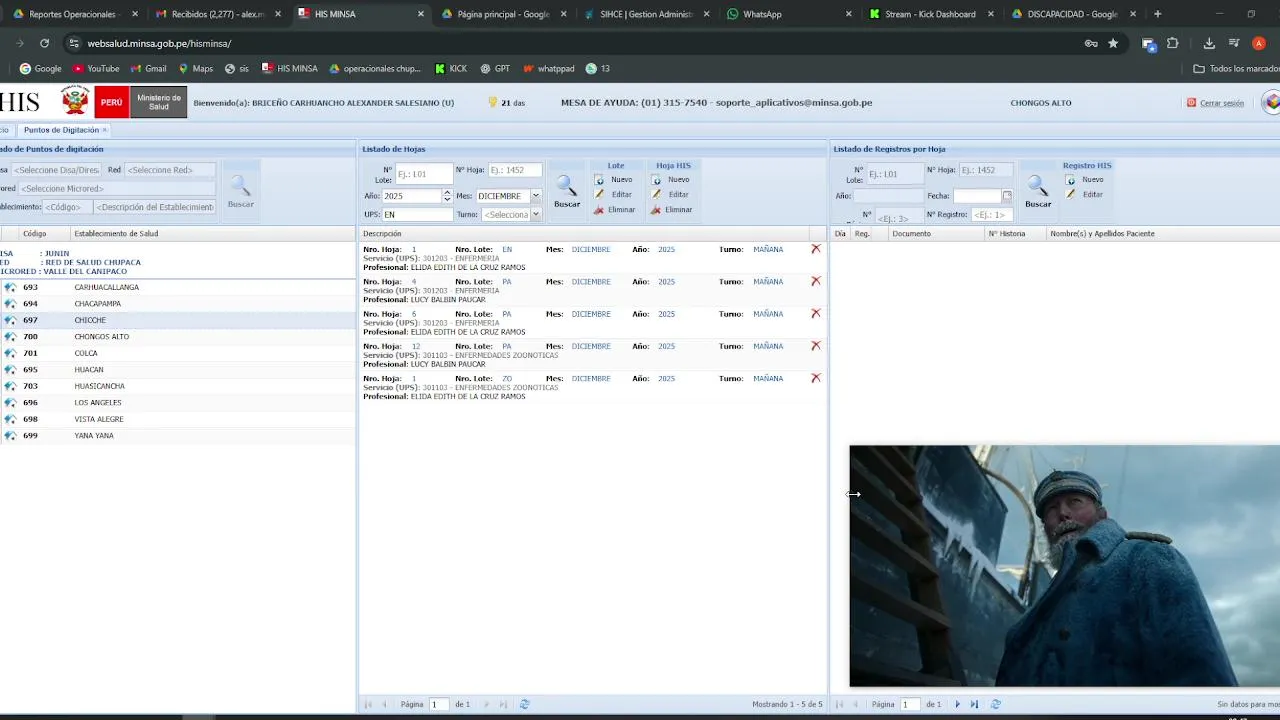Open the Turno dropdown
This screenshot has width=1280, height=720.
coord(536,214)
